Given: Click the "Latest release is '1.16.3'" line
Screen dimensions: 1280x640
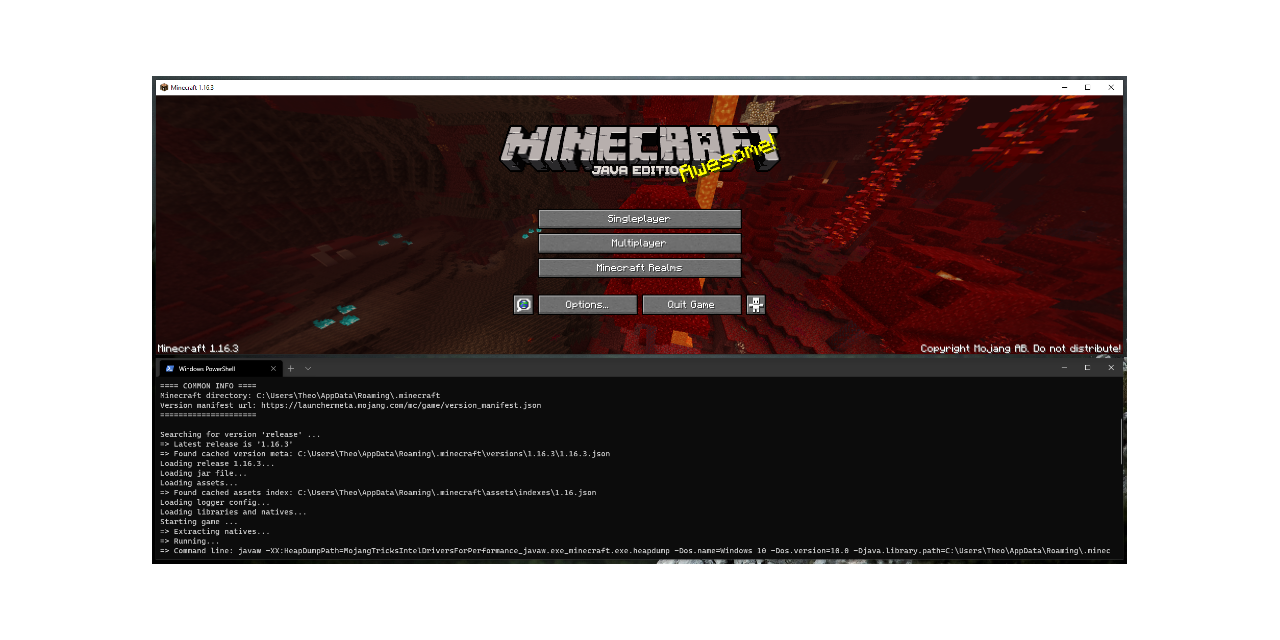Looking at the screenshot, I should (x=227, y=444).
